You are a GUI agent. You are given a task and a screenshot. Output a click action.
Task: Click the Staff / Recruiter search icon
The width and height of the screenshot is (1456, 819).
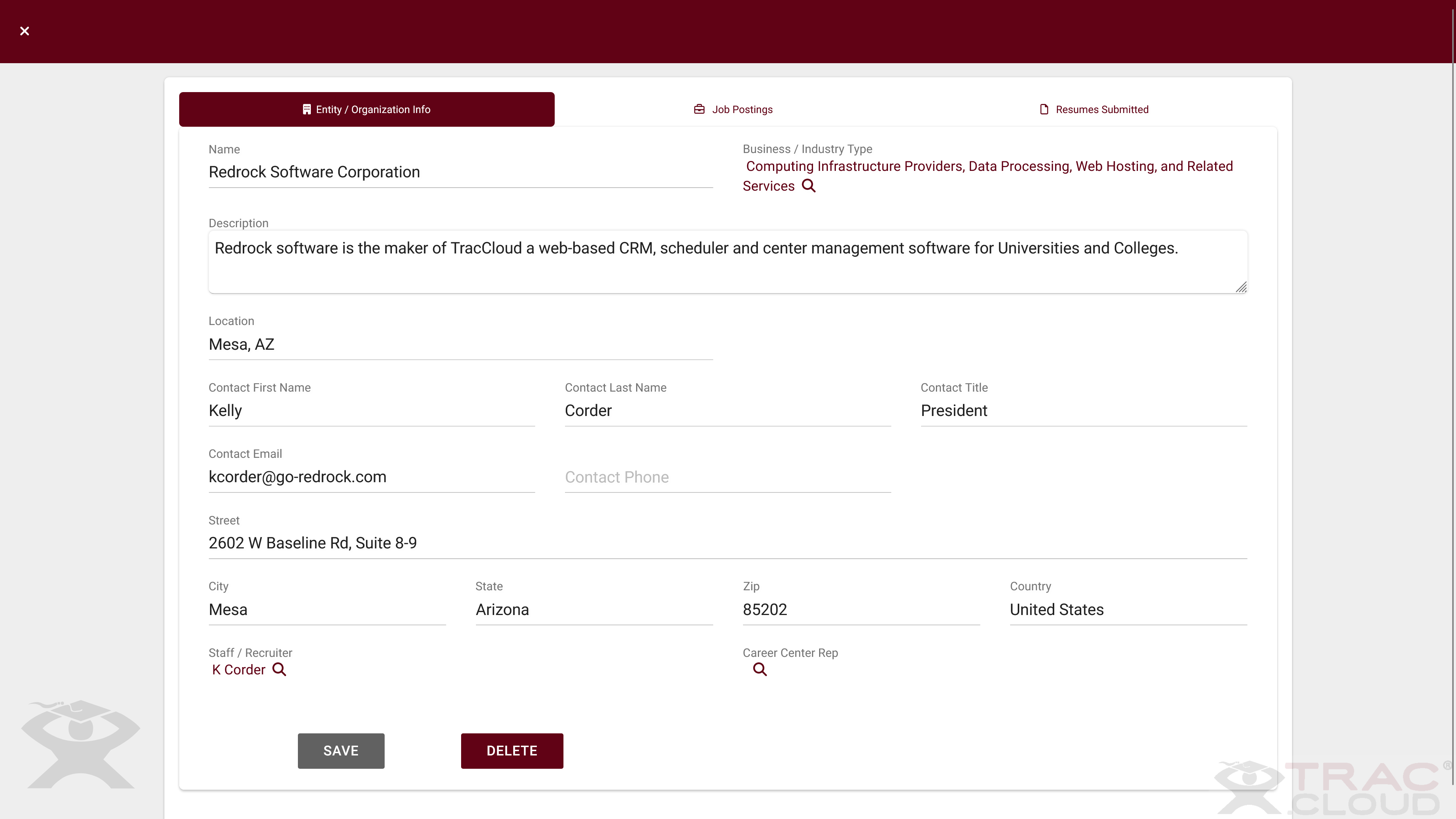point(279,670)
